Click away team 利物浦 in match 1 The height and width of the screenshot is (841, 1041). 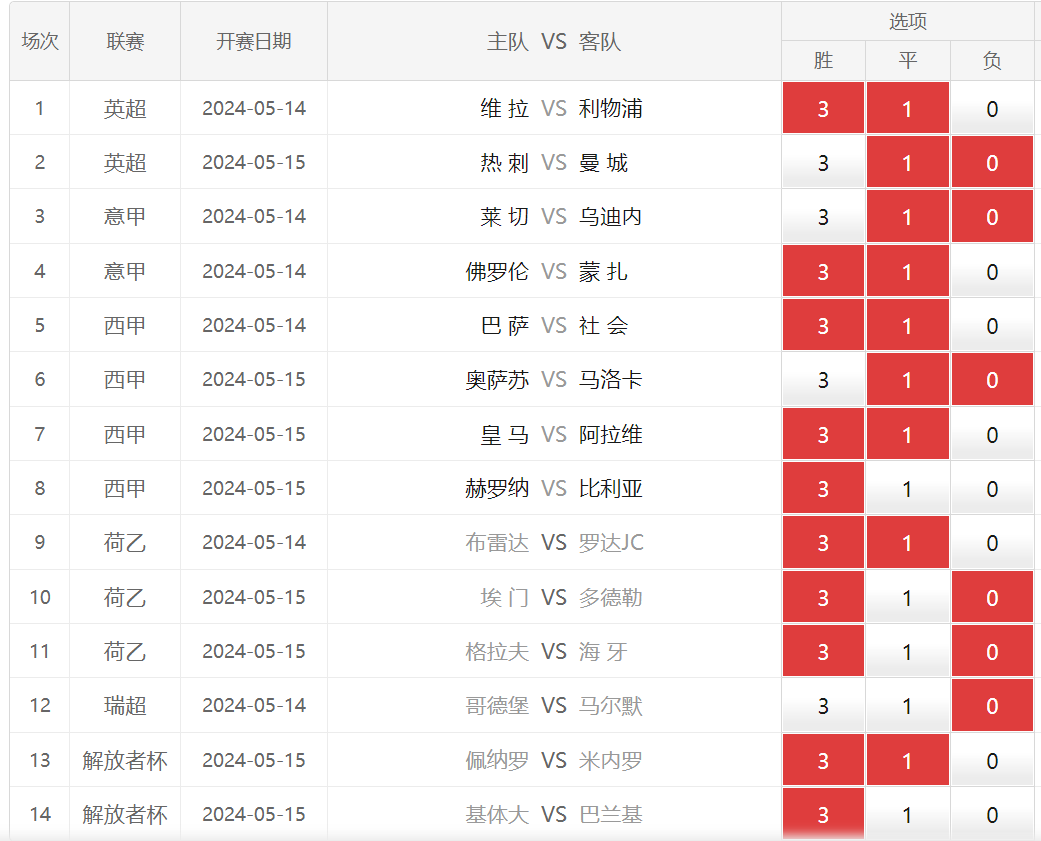tap(610, 108)
